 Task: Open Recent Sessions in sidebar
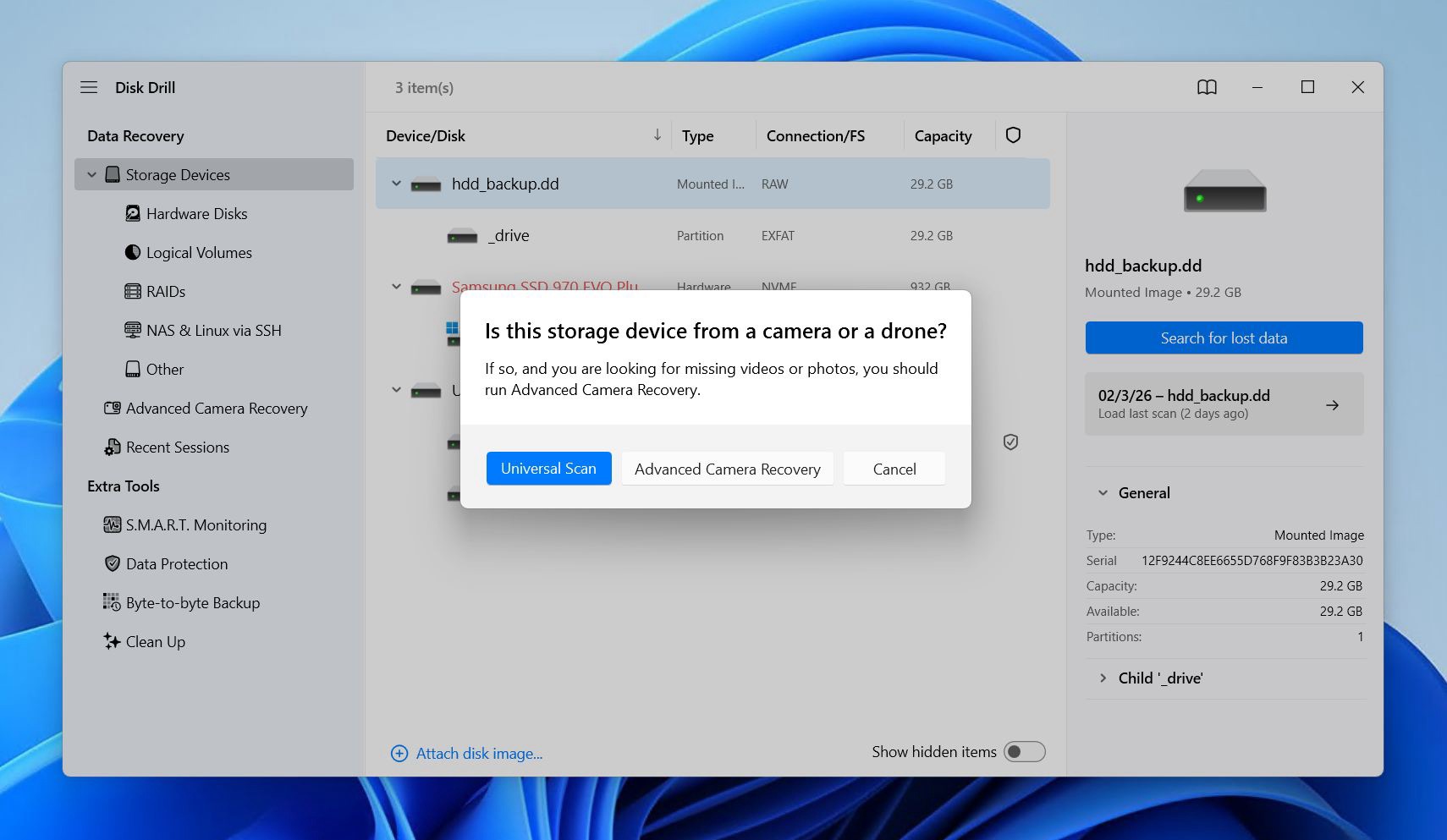pyautogui.click(x=177, y=447)
